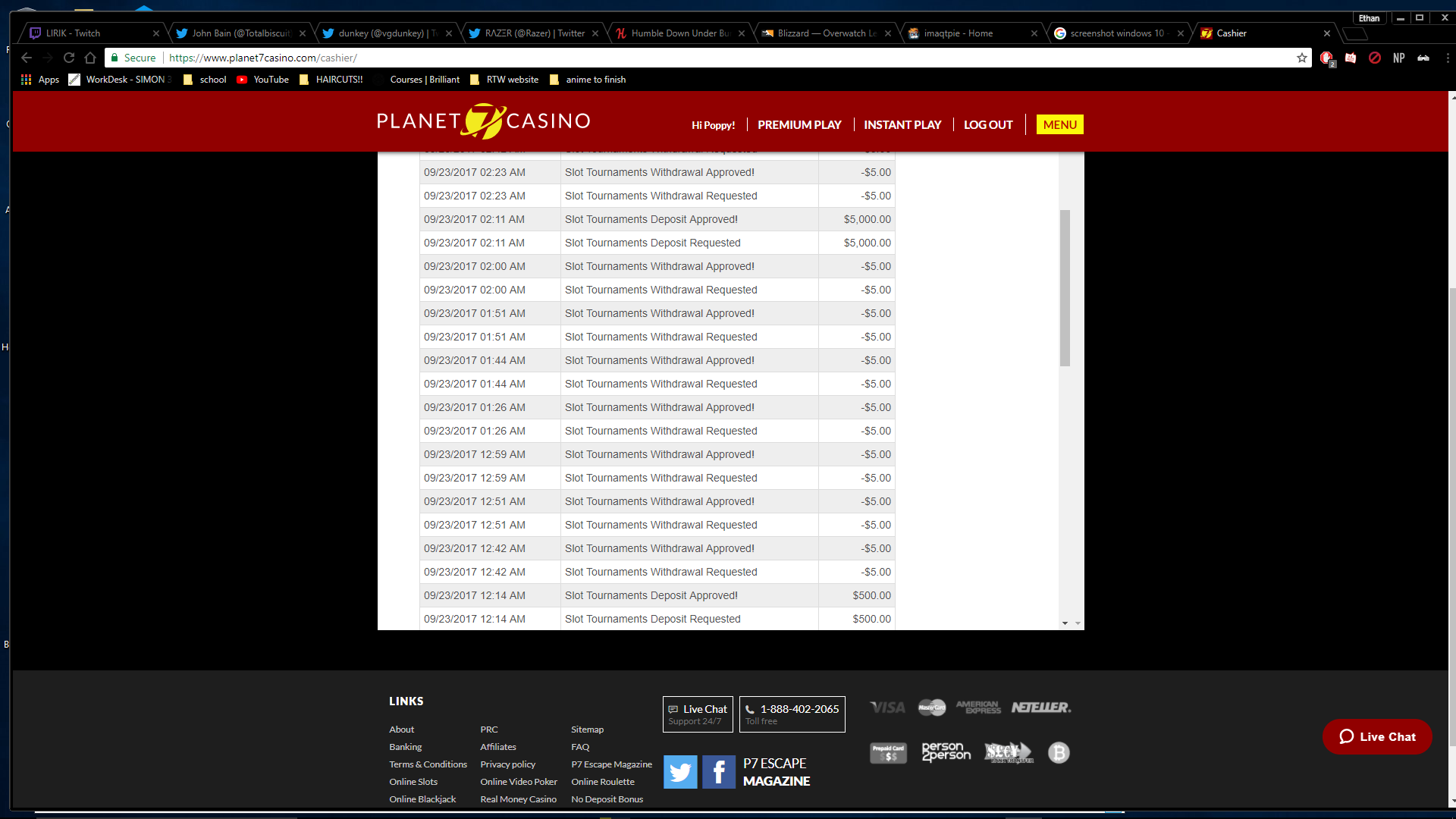The image size is (1456, 819).
Task: Click the transaction list scroll-down arrow
Action: [1065, 623]
